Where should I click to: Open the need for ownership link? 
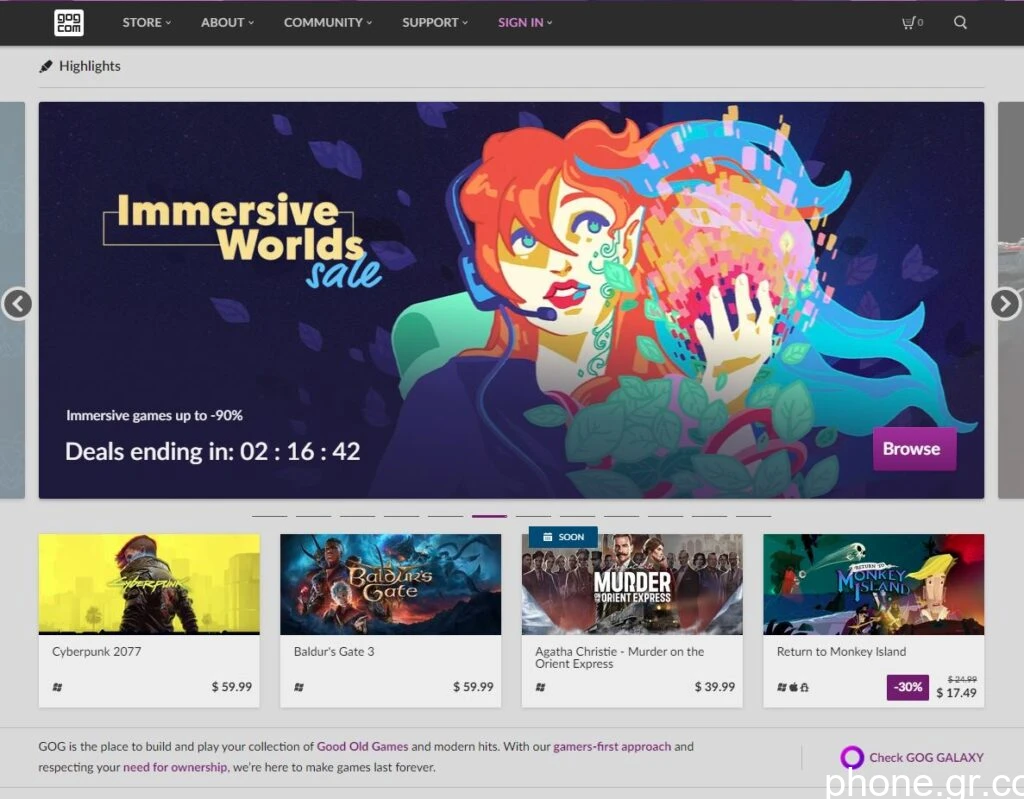pos(175,767)
